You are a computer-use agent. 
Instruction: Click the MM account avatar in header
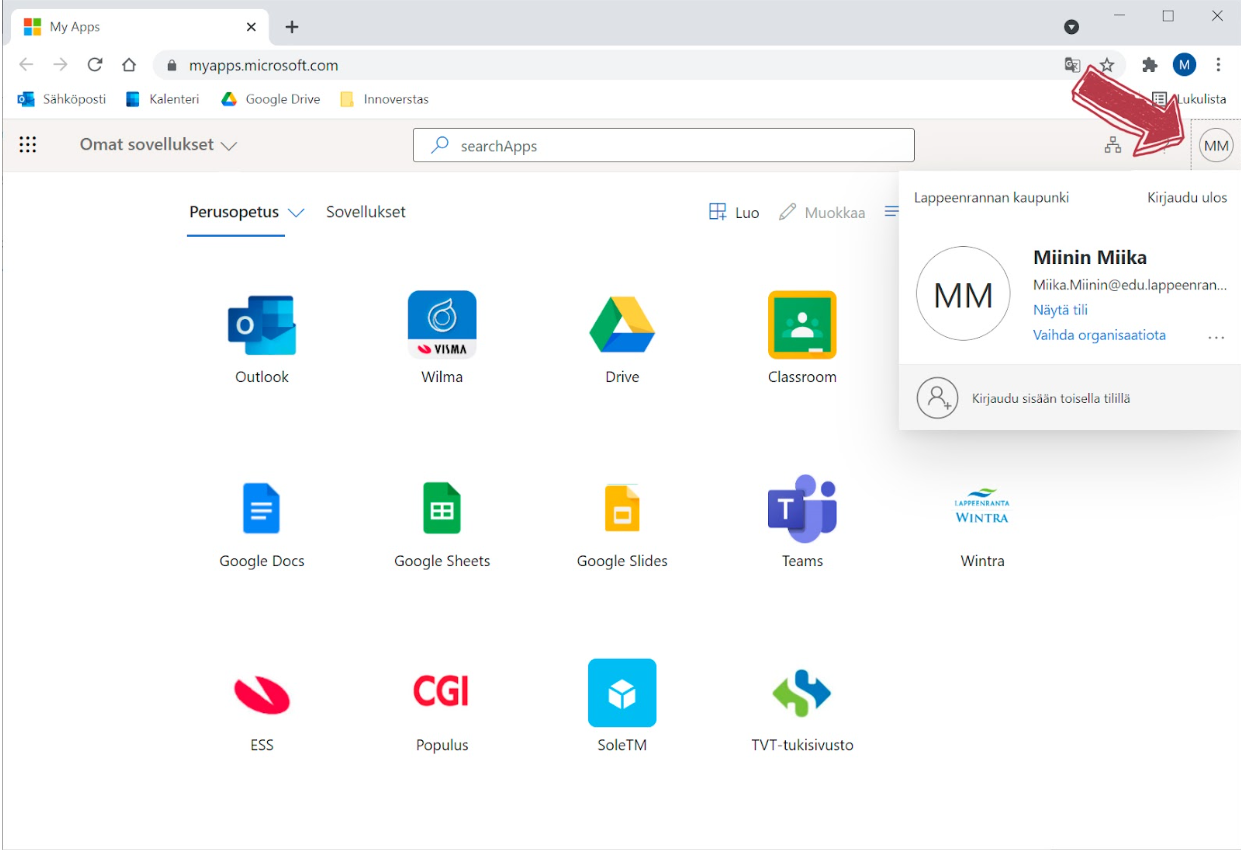[x=1216, y=146]
